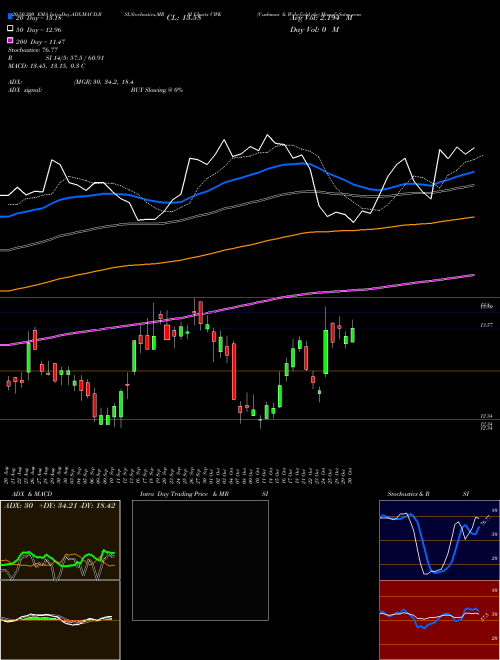Screen dimensions: 500x660
Task: Click the date labels along the time axis
Action: coord(178,476)
